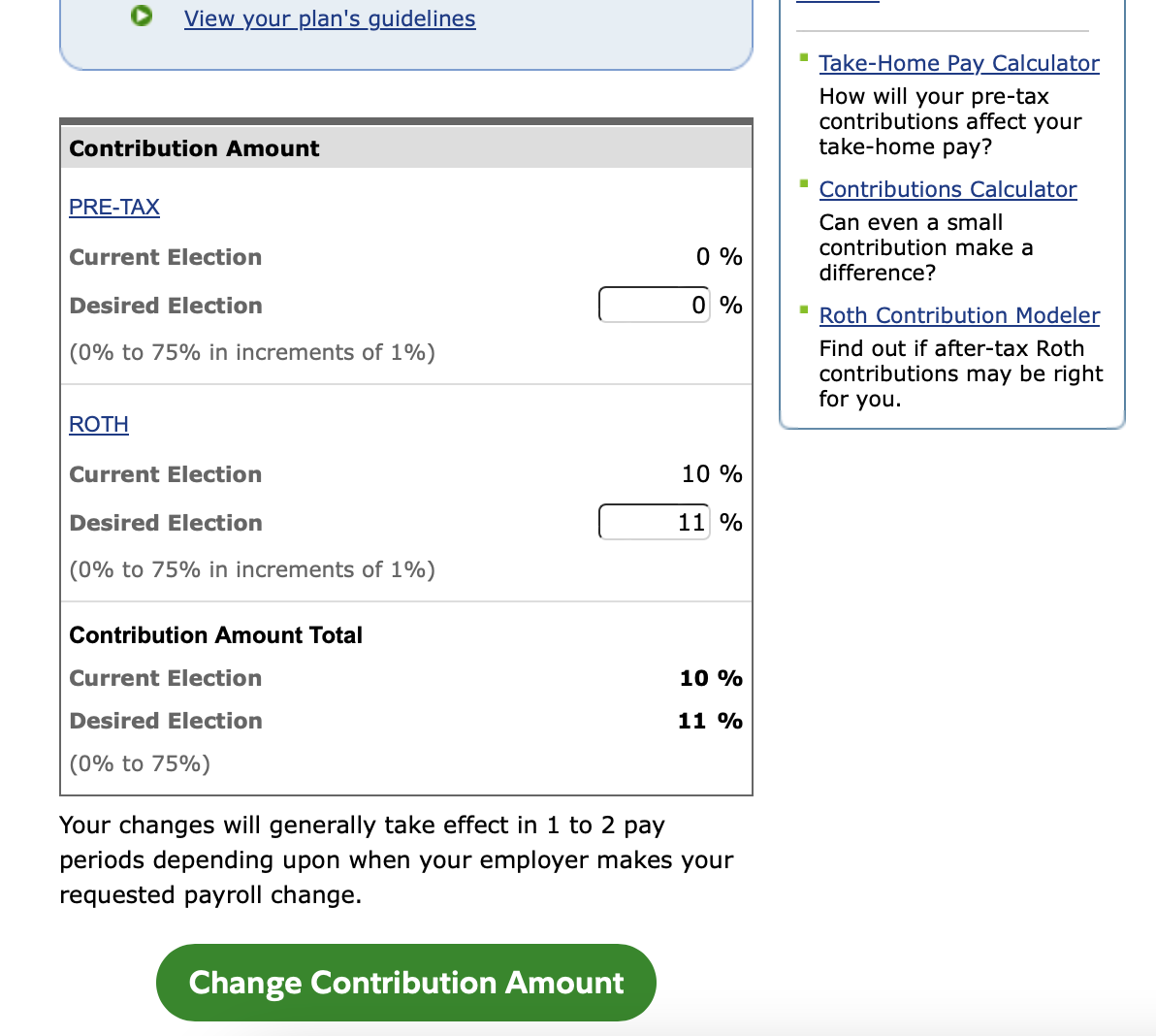Image resolution: width=1156 pixels, height=1036 pixels.
Task: Open the Take-Home Pay Calculator link
Action: pyautogui.click(x=958, y=63)
